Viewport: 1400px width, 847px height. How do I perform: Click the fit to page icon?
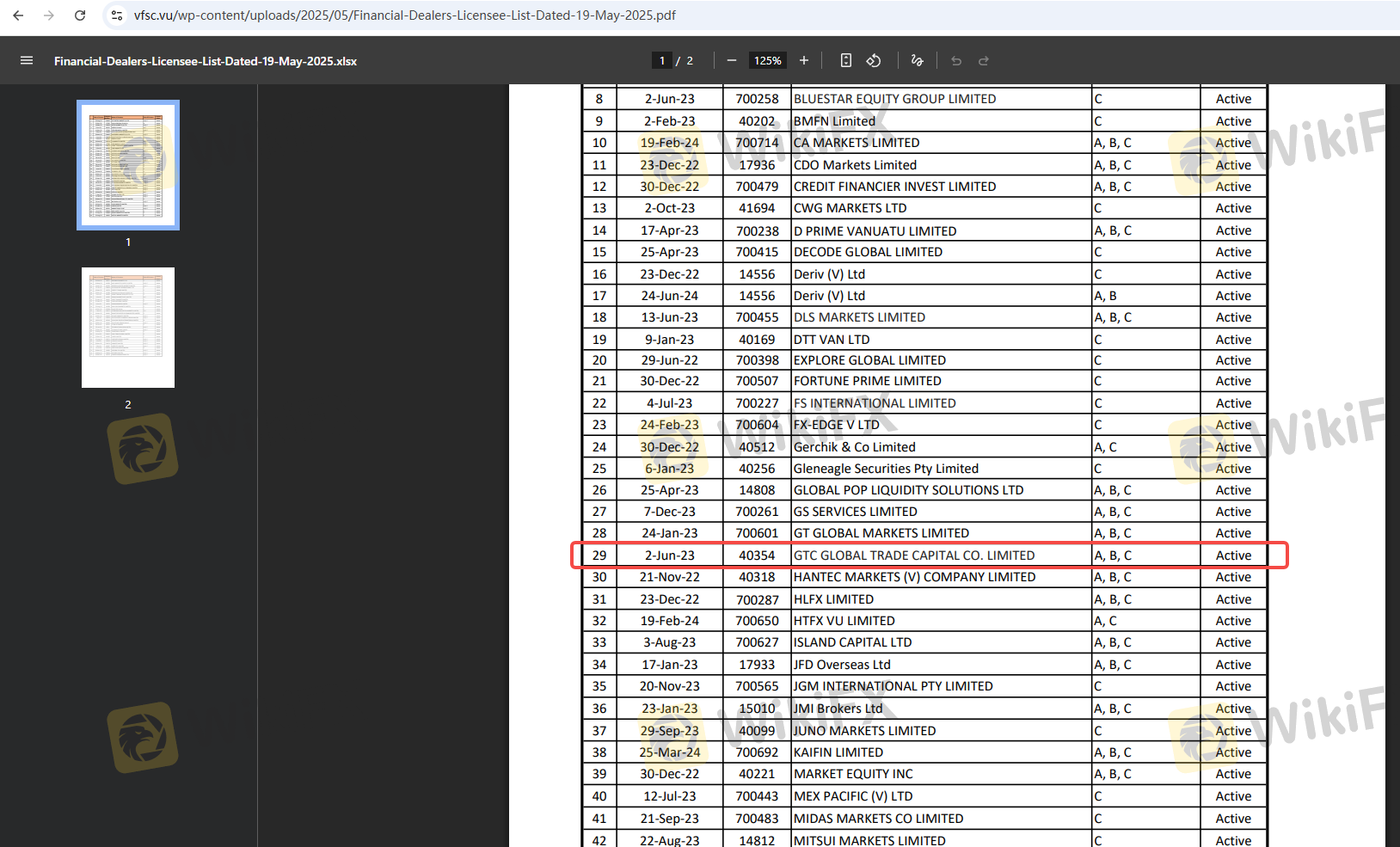[x=846, y=60]
